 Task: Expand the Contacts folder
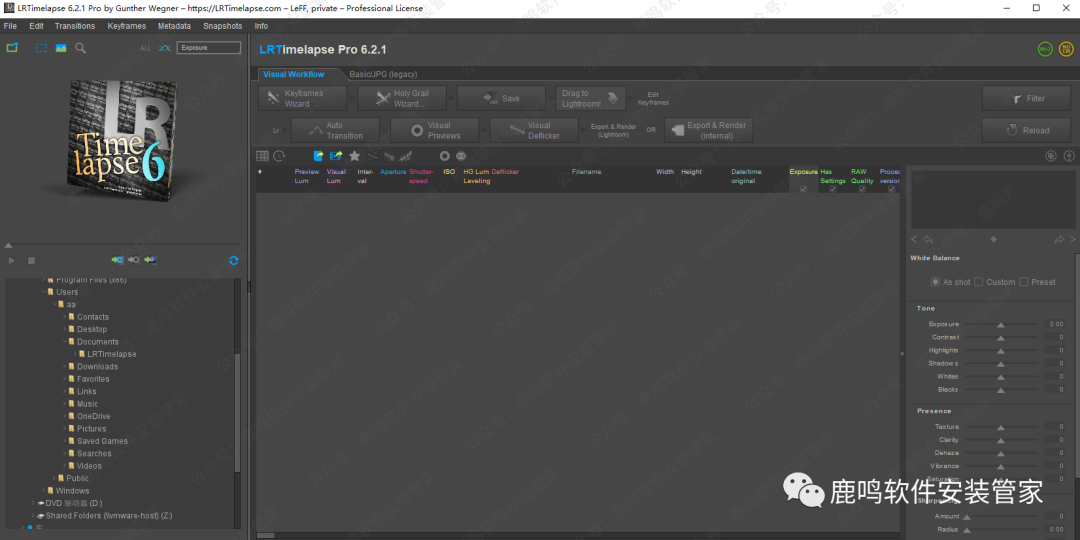(x=64, y=317)
